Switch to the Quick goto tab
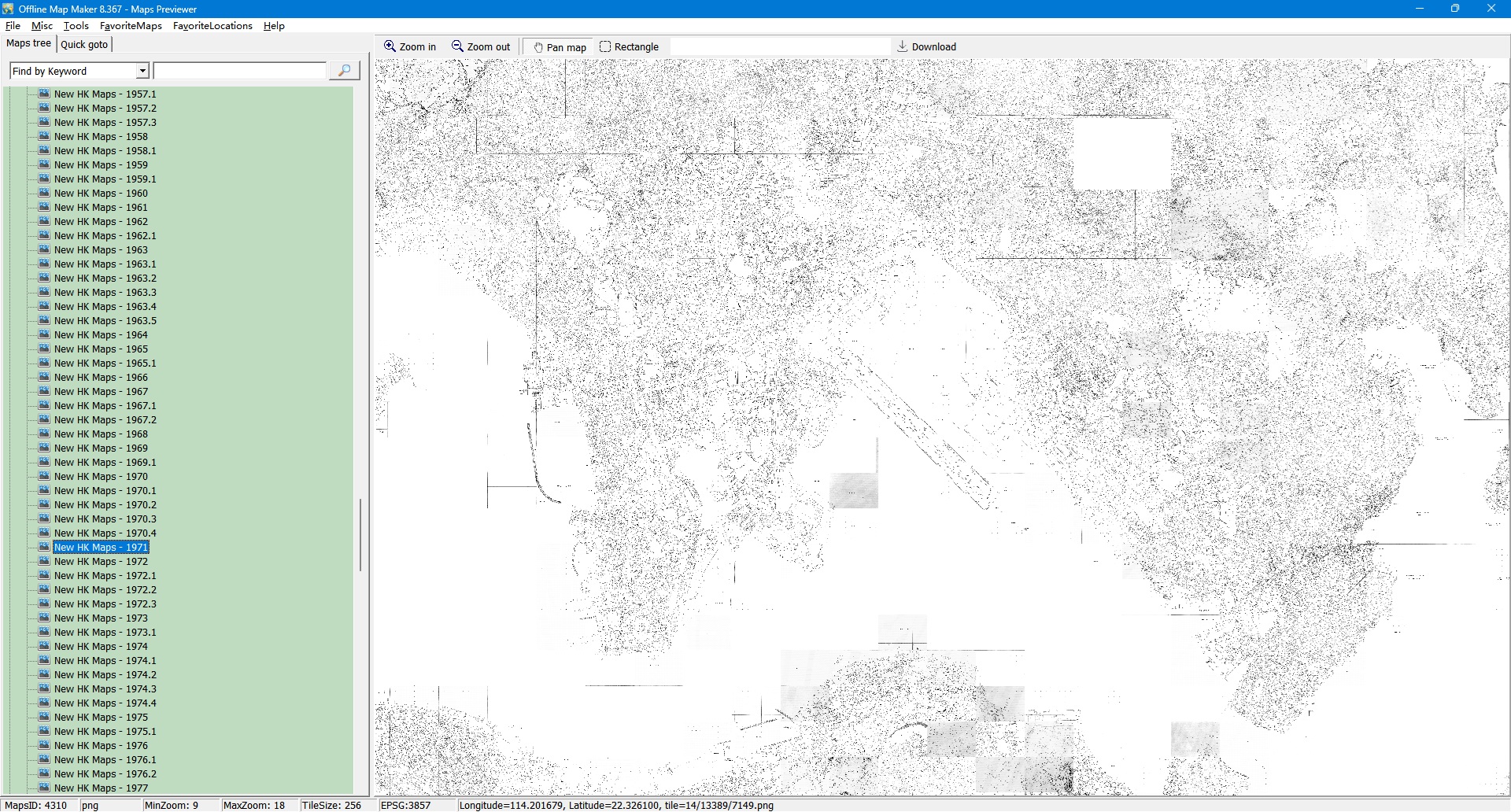Screen dimensions: 1511x812 84,44
